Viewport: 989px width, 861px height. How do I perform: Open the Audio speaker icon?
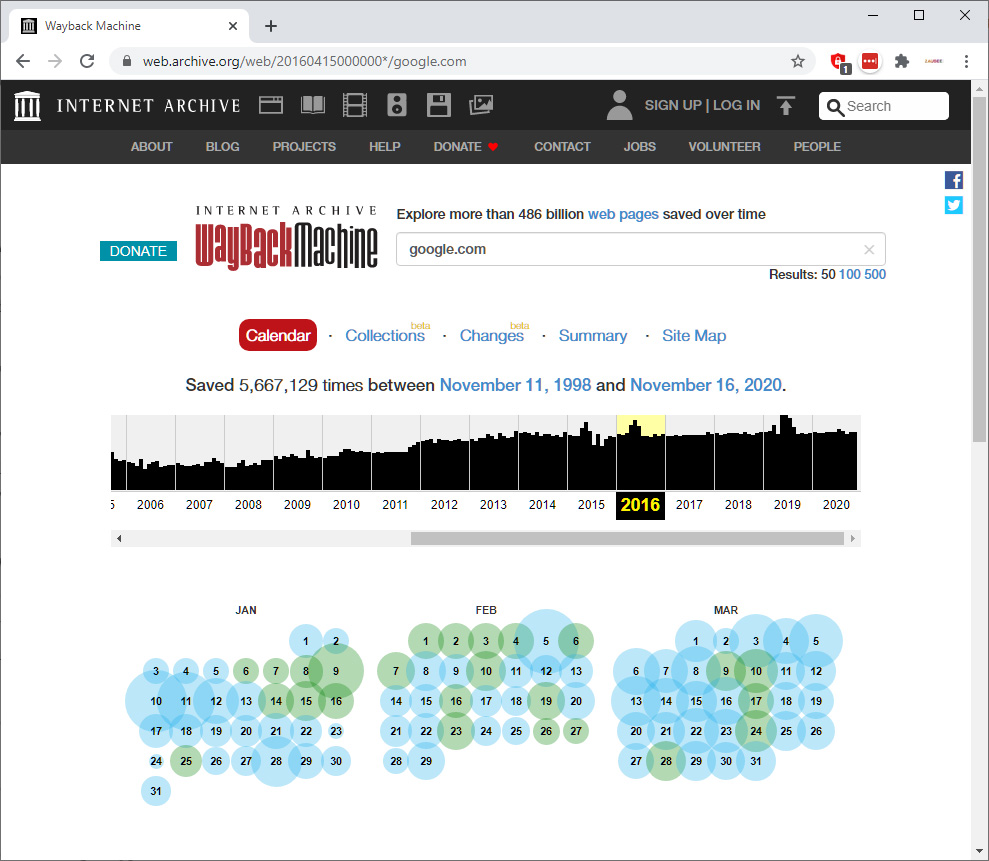pos(397,105)
